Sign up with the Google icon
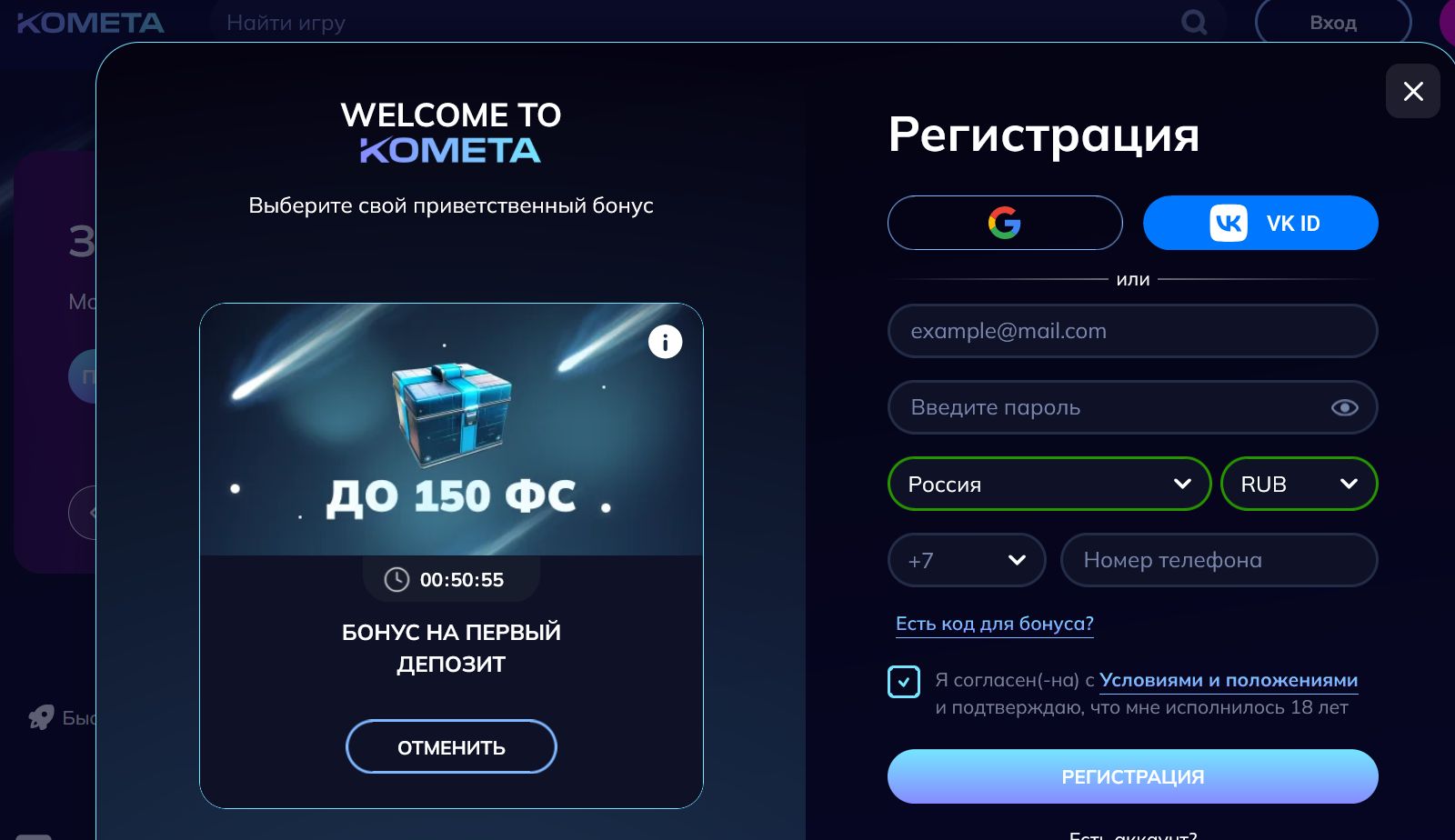The image size is (1455, 840). coord(1004,223)
